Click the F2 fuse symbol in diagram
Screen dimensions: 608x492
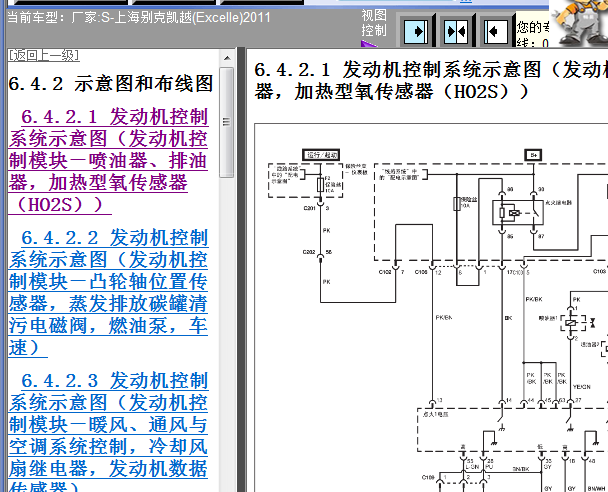point(320,185)
